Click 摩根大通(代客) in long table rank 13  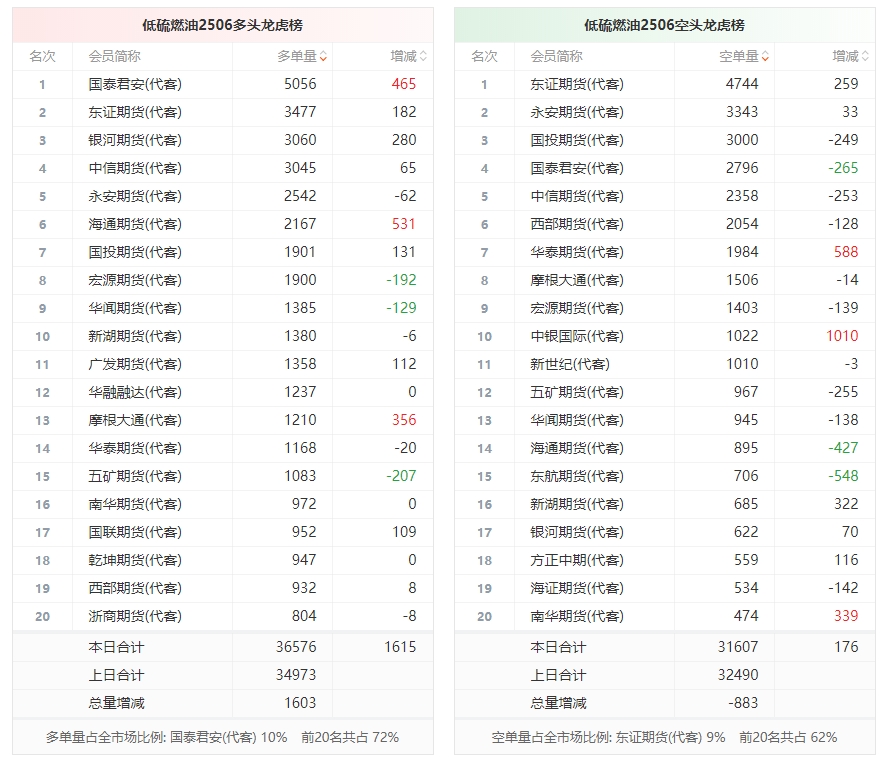(135, 420)
